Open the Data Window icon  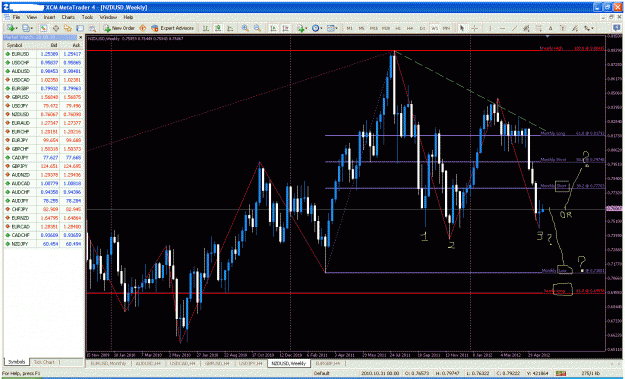[56, 28]
